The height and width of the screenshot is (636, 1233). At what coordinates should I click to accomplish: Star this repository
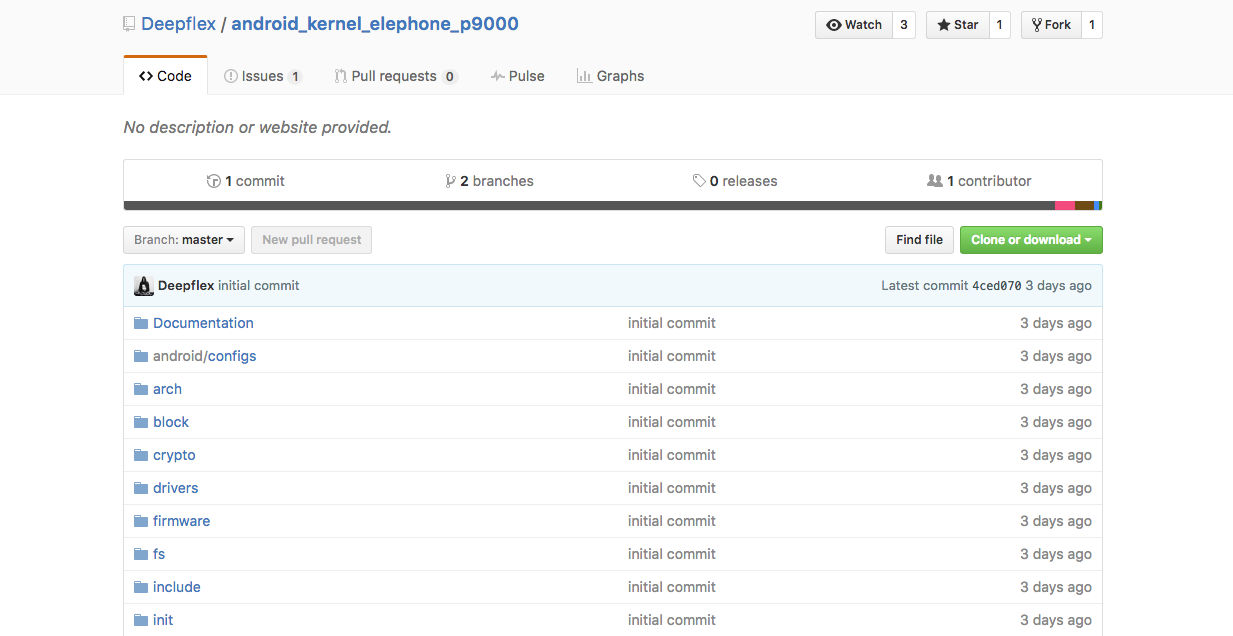(x=958, y=25)
